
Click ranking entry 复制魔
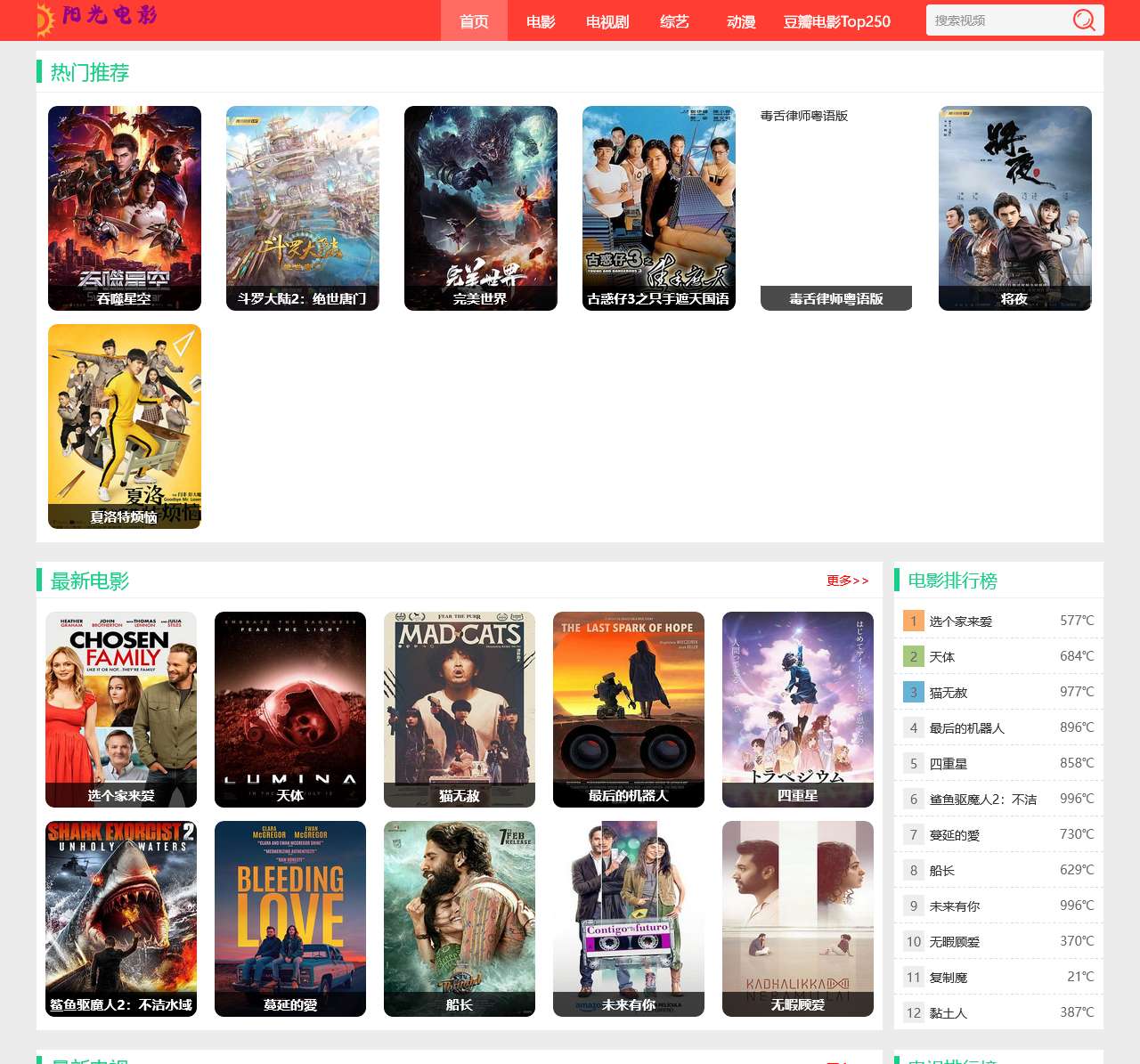(949, 978)
